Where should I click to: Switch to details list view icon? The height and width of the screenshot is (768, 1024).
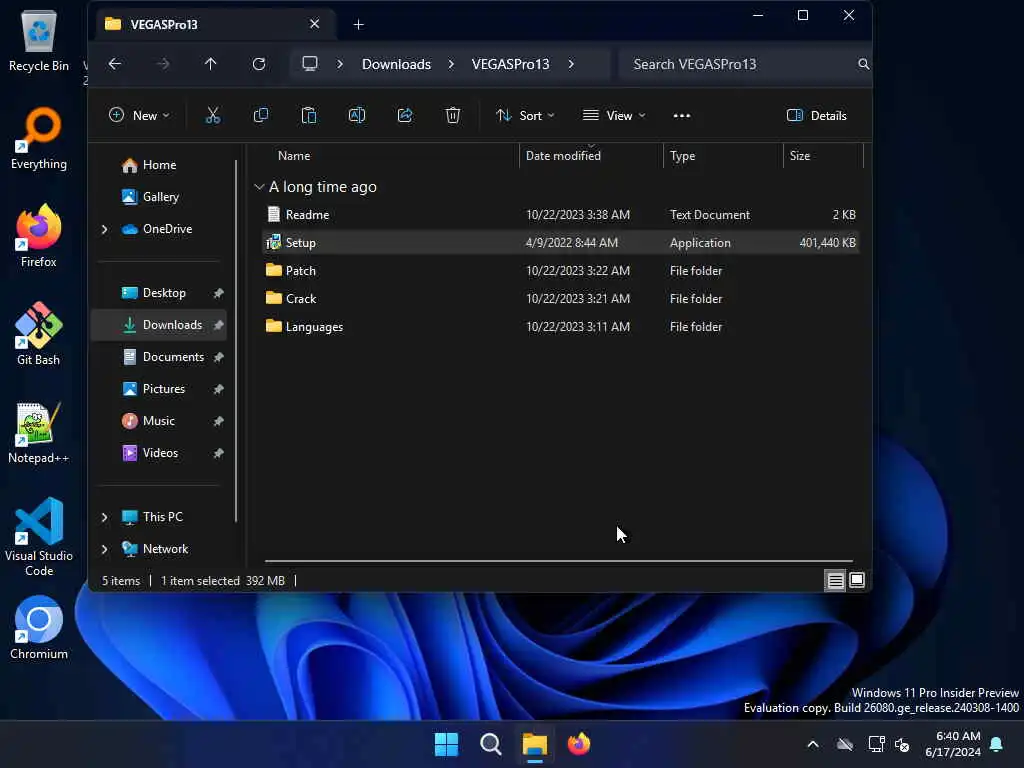click(835, 580)
